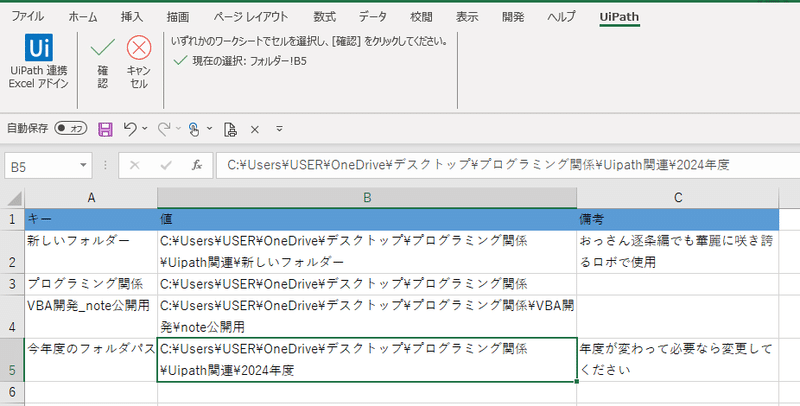This screenshot has height=406, width=800.
Task: Click into the formula bar path text
Action: click(x=478, y=165)
